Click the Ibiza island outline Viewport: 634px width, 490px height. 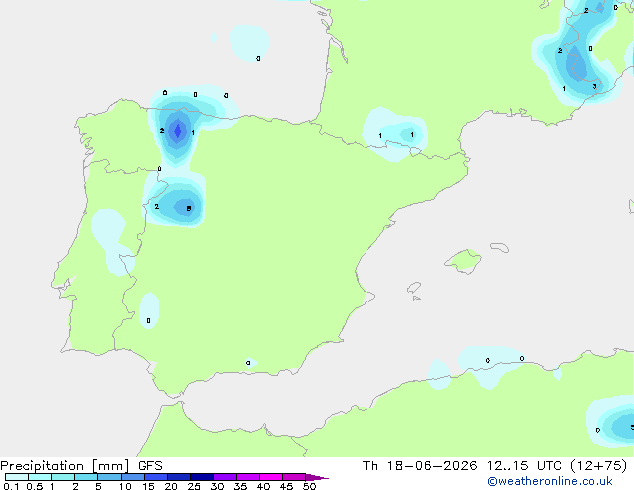tap(414, 288)
